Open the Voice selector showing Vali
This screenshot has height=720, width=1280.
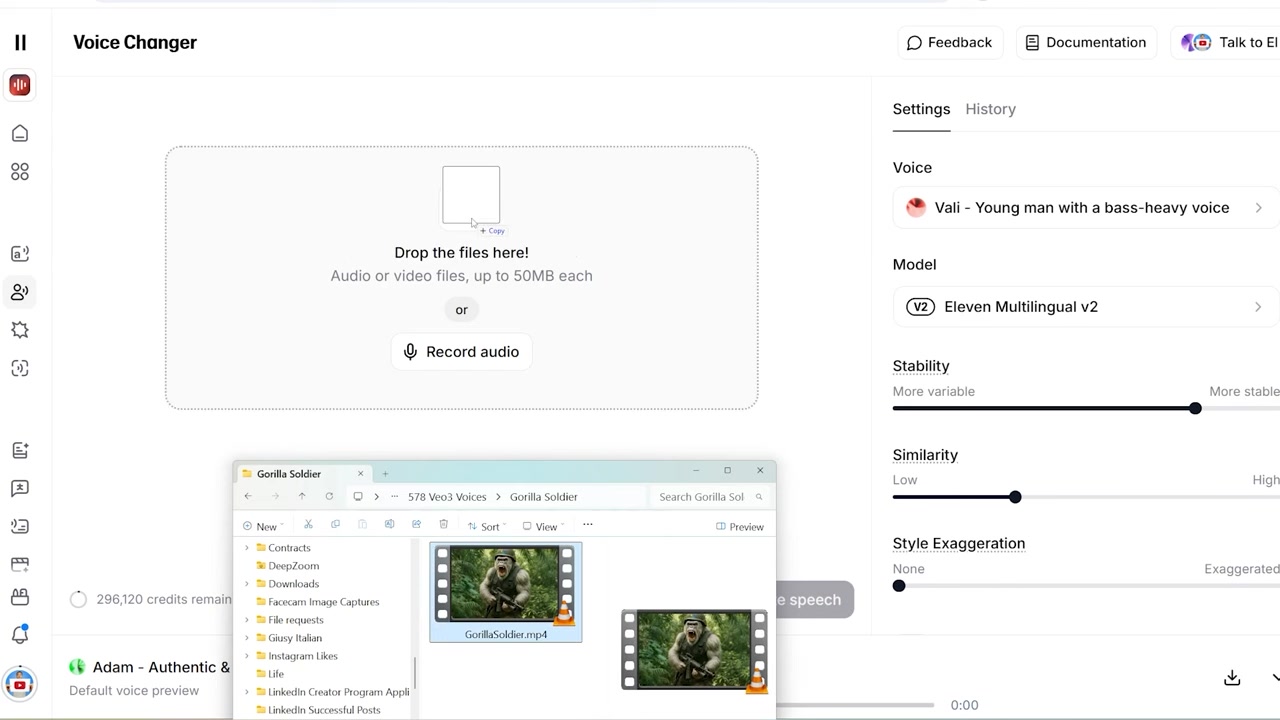click(x=1086, y=208)
